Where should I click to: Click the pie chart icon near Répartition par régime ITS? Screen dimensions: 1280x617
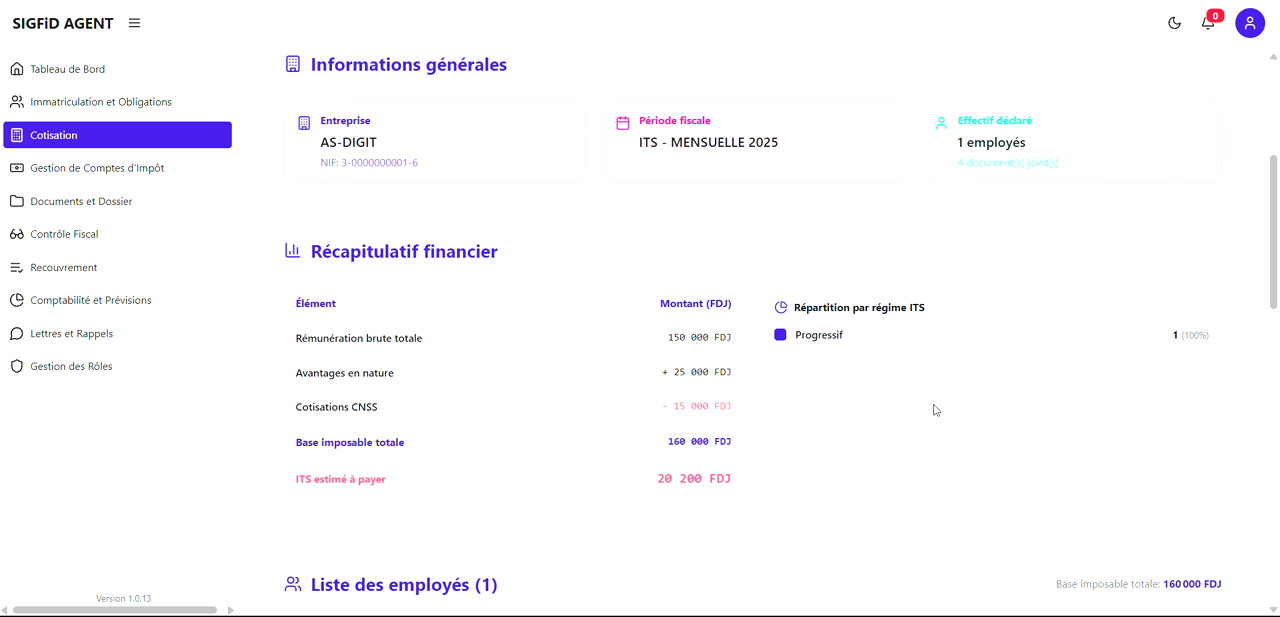click(780, 307)
